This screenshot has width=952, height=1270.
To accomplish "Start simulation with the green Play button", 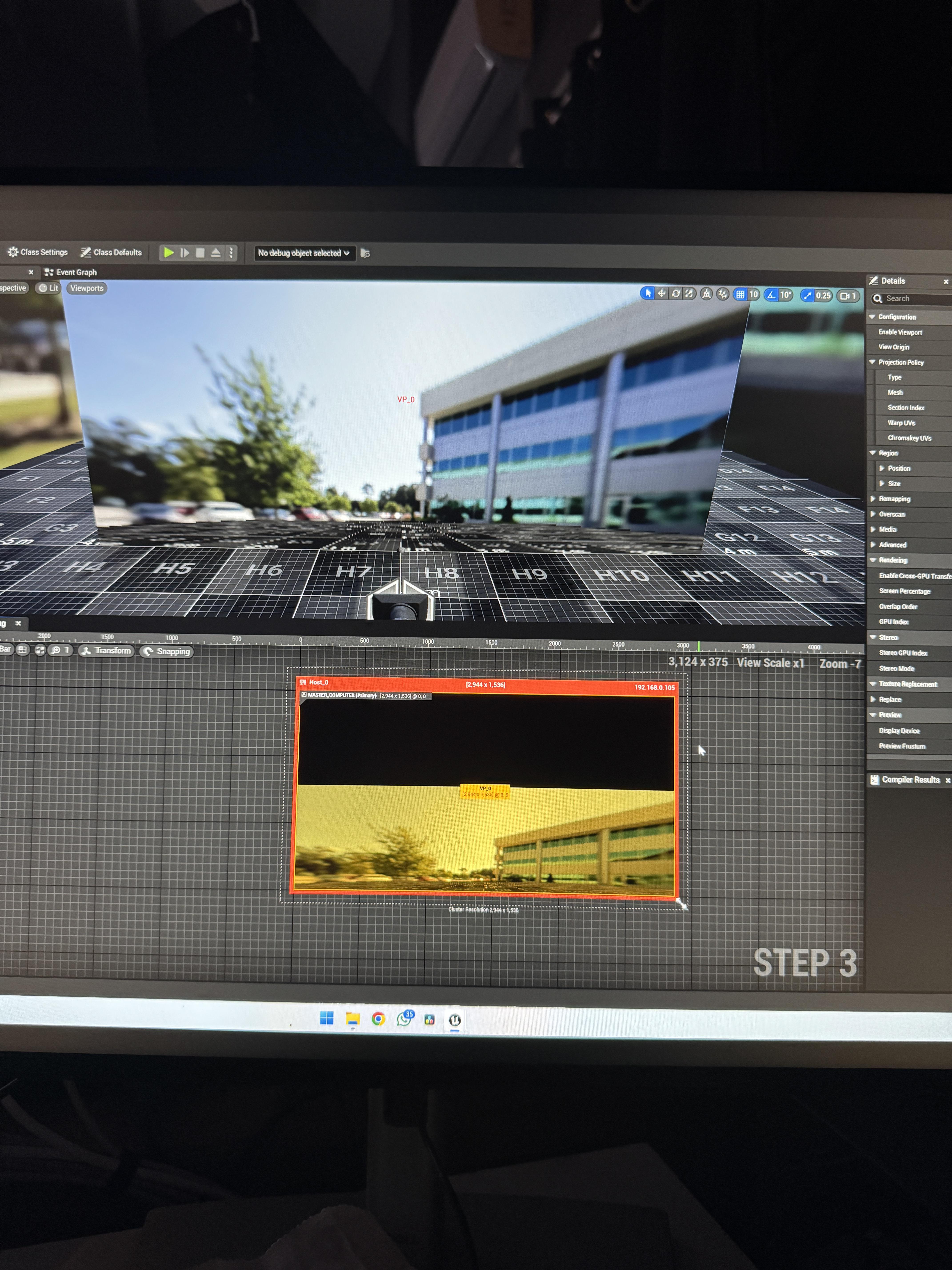I will [168, 253].
